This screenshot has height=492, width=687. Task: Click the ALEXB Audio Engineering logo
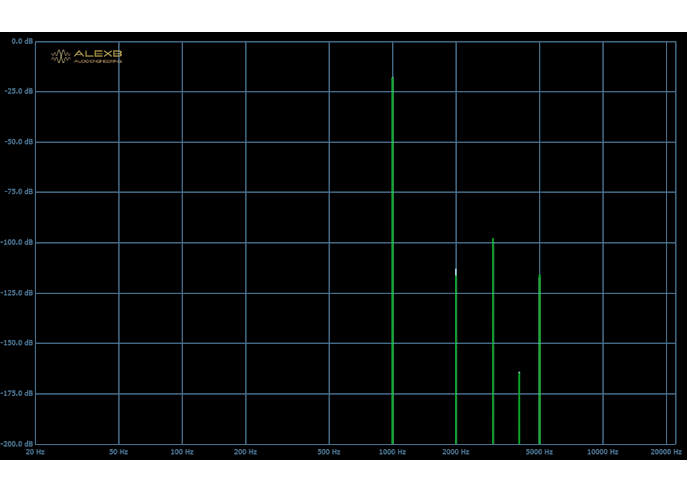tap(86, 56)
